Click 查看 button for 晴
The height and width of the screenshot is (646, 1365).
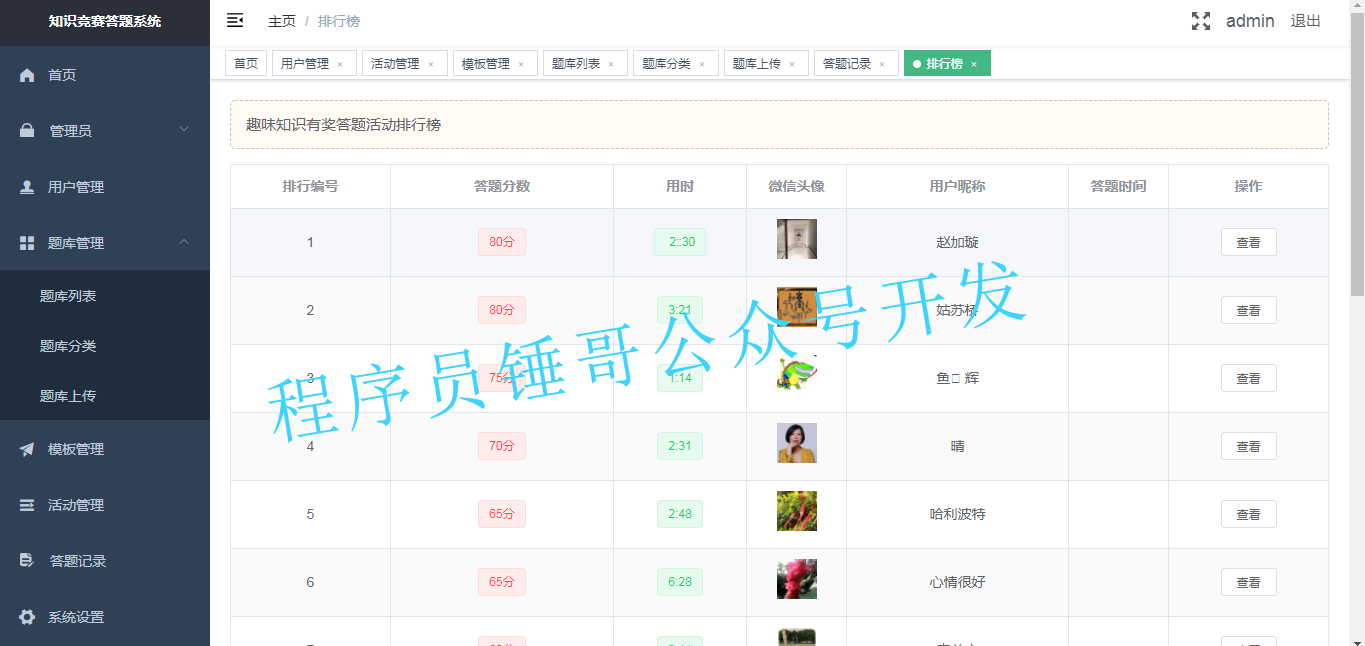1248,446
